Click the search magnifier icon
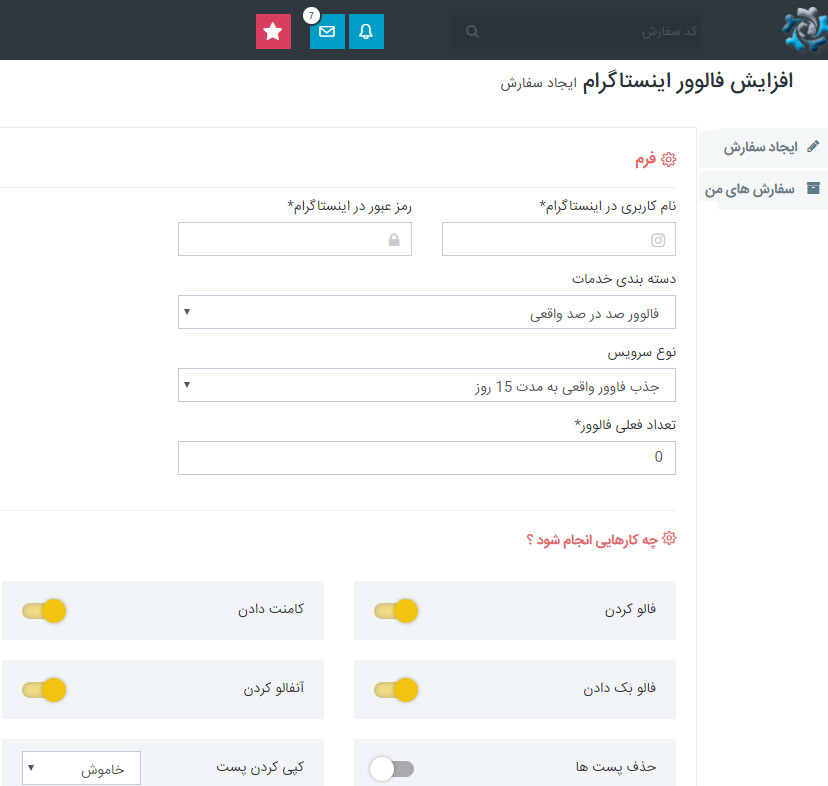This screenshot has width=828, height=786. coord(472,32)
